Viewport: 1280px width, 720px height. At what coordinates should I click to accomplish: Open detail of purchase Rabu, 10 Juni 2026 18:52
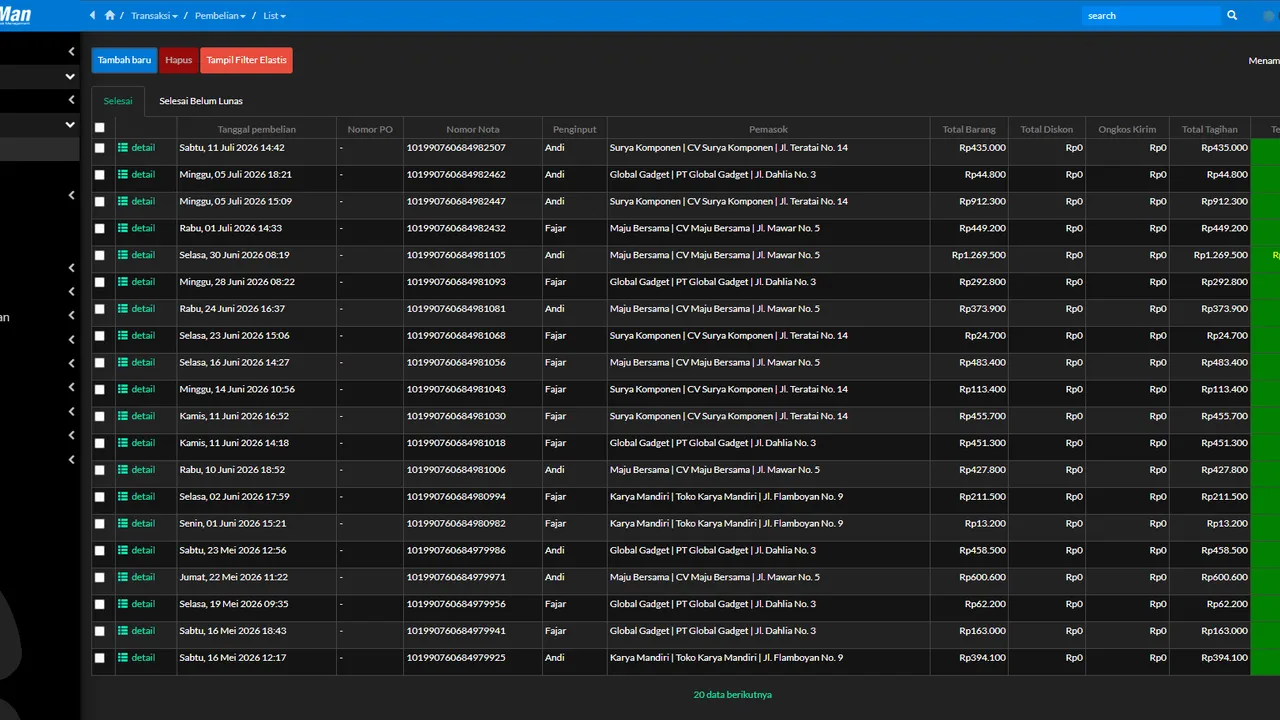(x=136, y=470)
